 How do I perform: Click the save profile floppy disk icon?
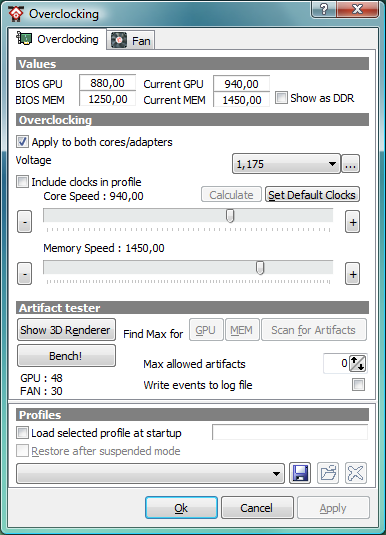pyautogui.click(x=300, y=473)
